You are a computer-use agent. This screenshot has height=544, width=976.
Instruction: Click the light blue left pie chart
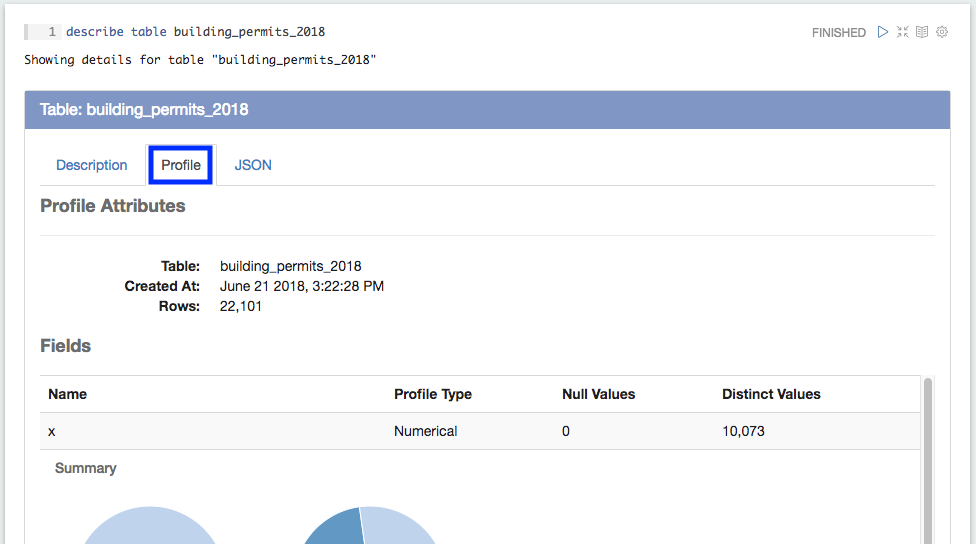pos(149,526)
